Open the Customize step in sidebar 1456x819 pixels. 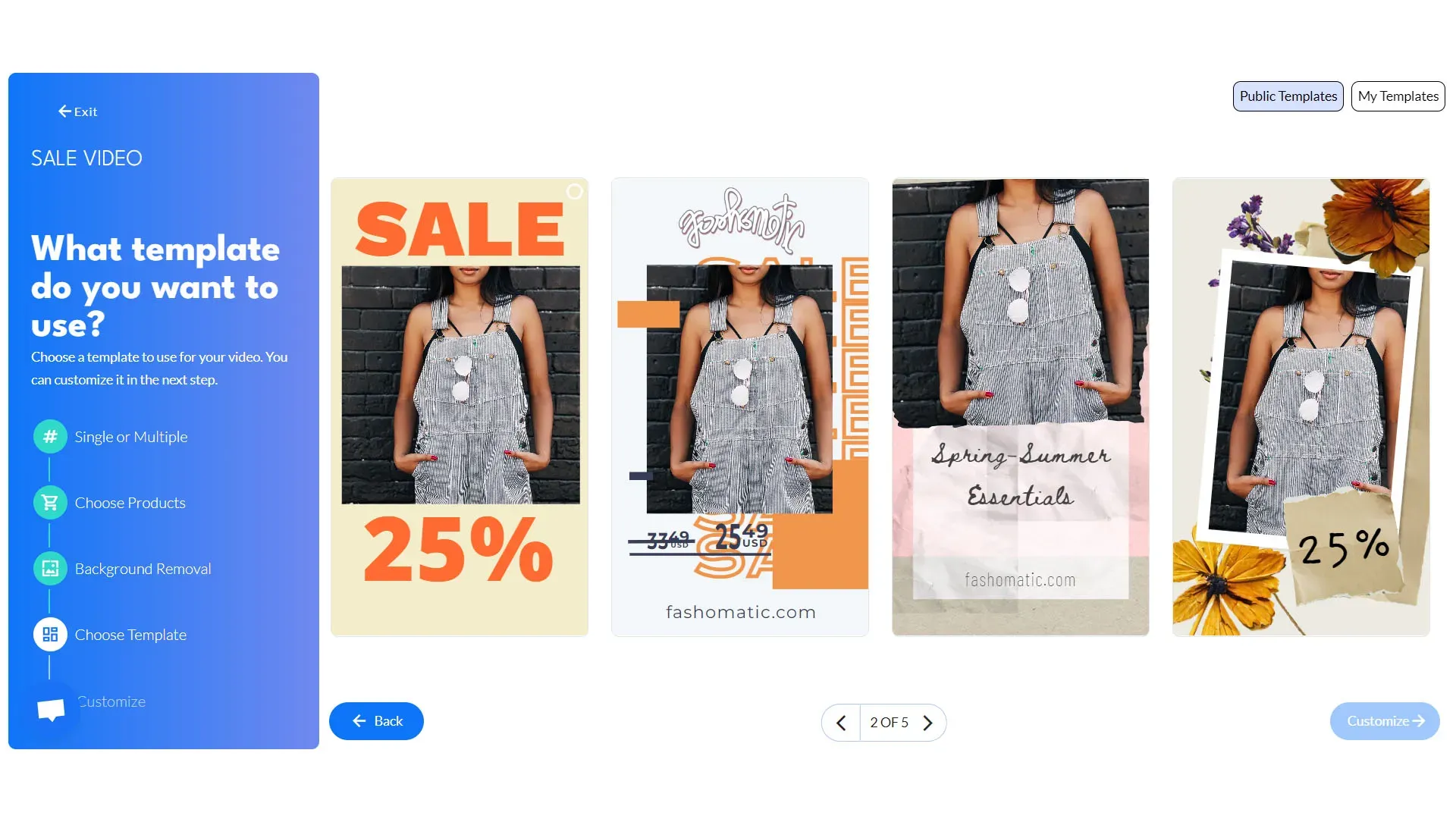tap(111, 701)
